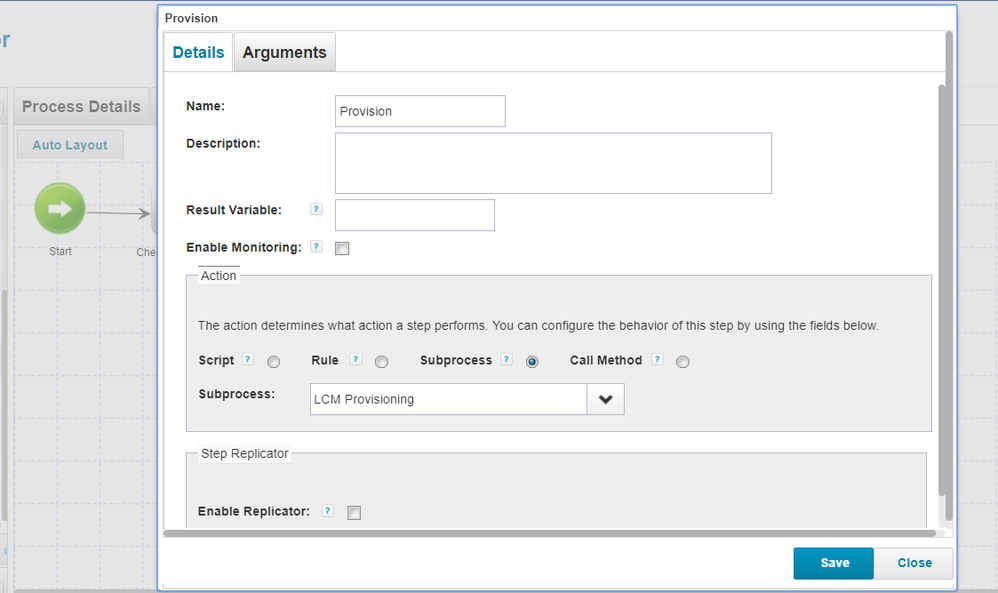Viewport: 998px width, 593px height.
Task: Click help icon beside Result Variable
Action: [316, 210]
